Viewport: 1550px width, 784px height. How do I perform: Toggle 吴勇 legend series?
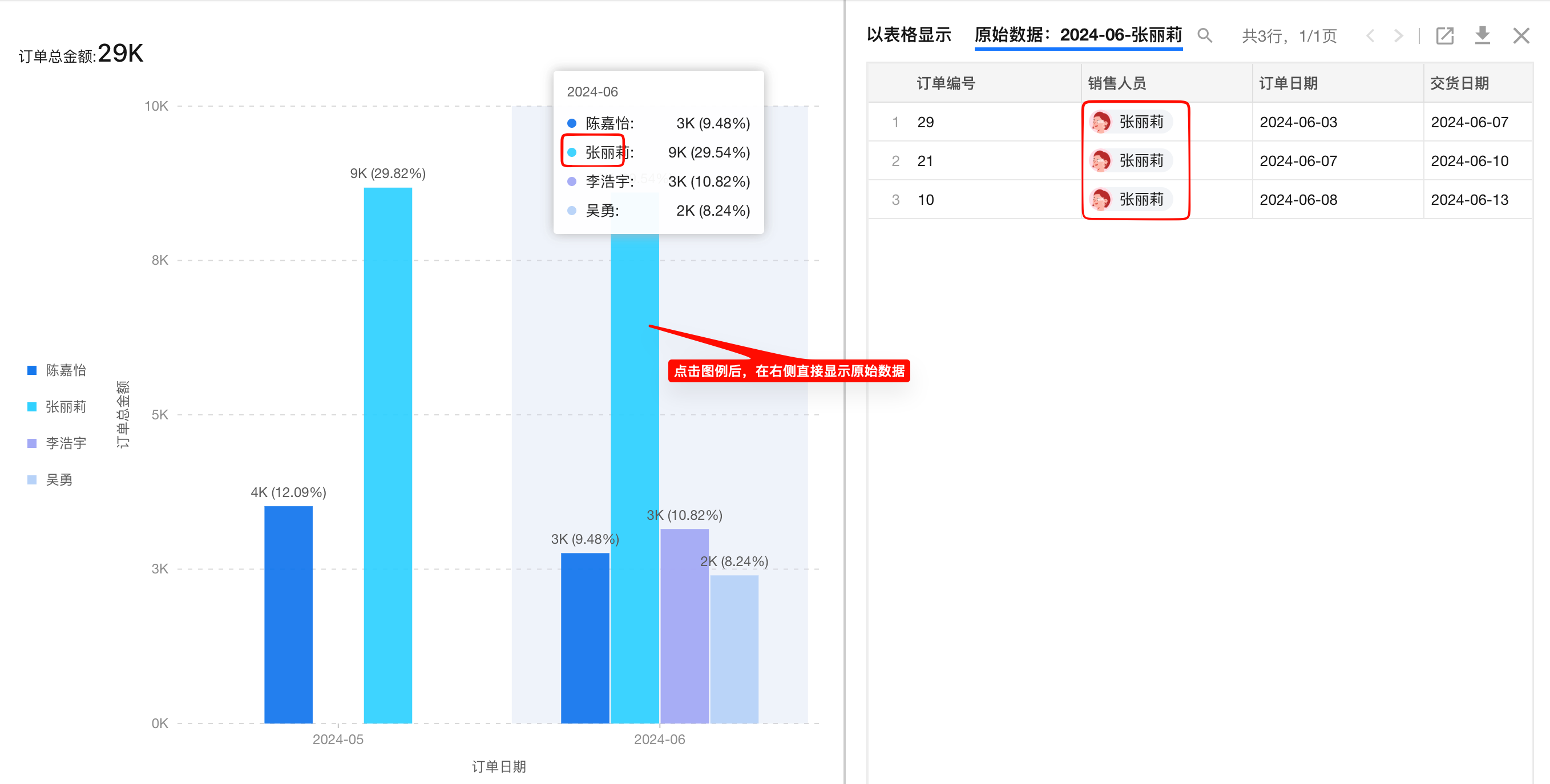58,479
